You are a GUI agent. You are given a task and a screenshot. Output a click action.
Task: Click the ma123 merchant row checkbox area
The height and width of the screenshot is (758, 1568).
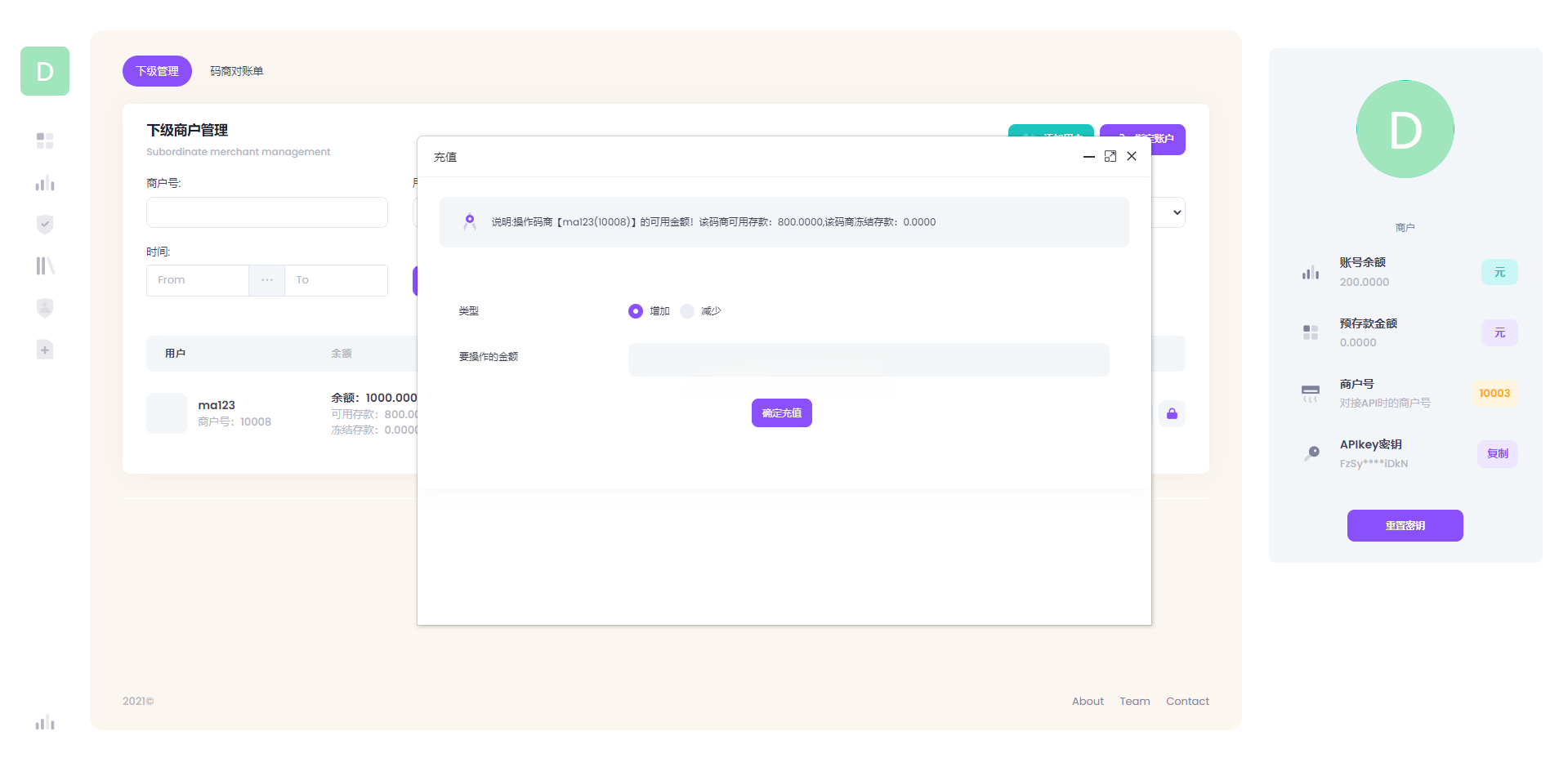pyautogui.click(x=166, y=413)
